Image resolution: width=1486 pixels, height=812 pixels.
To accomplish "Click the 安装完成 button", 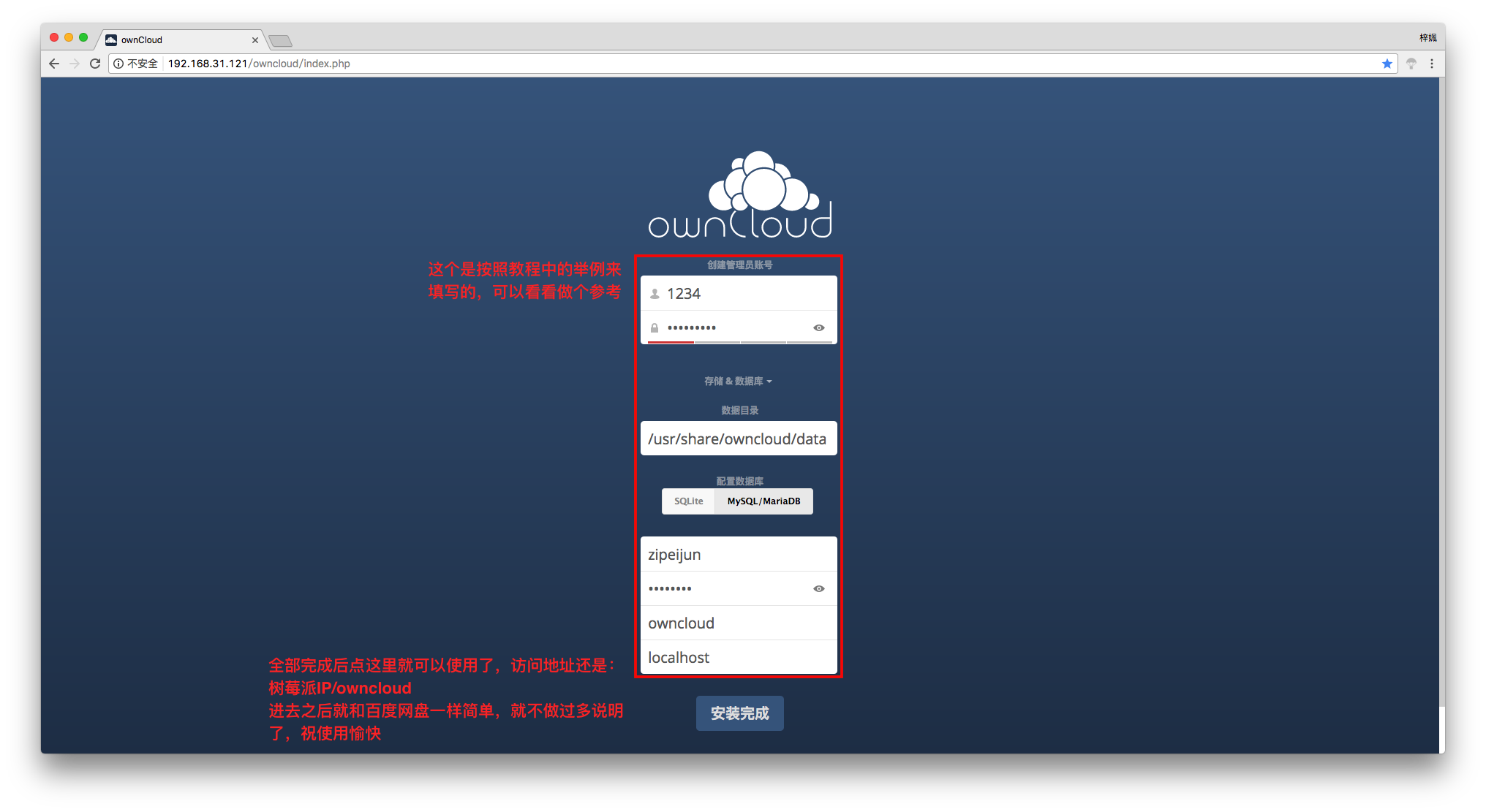I will 739,713.
